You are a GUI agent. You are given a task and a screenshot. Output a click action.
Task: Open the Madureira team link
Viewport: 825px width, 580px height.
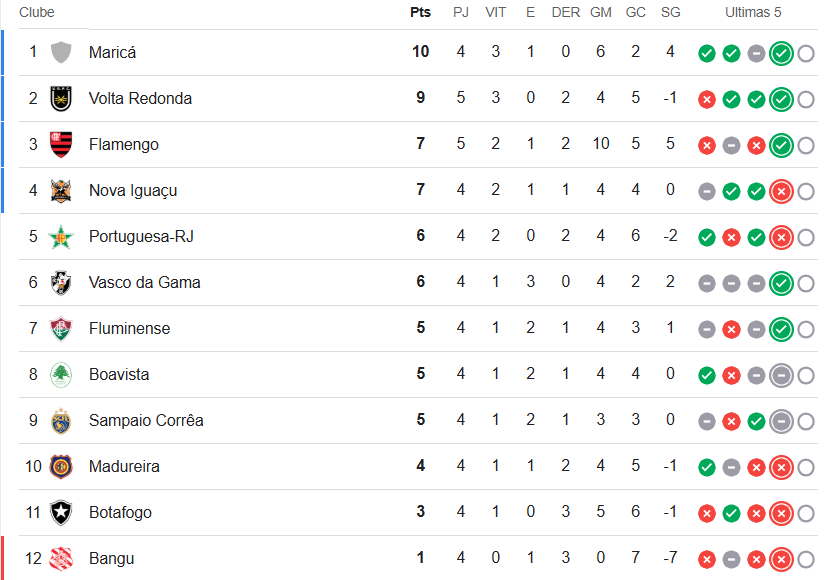[x=124, y=466]
